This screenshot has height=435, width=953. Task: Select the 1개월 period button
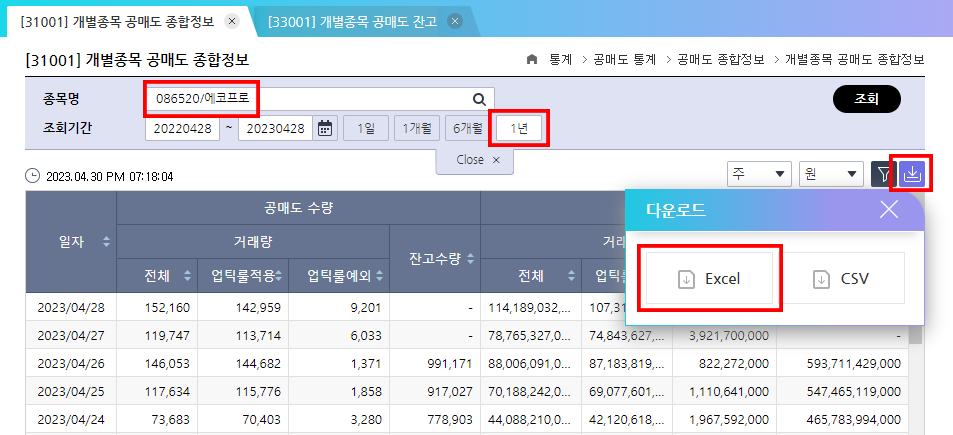tap(417, 128)
